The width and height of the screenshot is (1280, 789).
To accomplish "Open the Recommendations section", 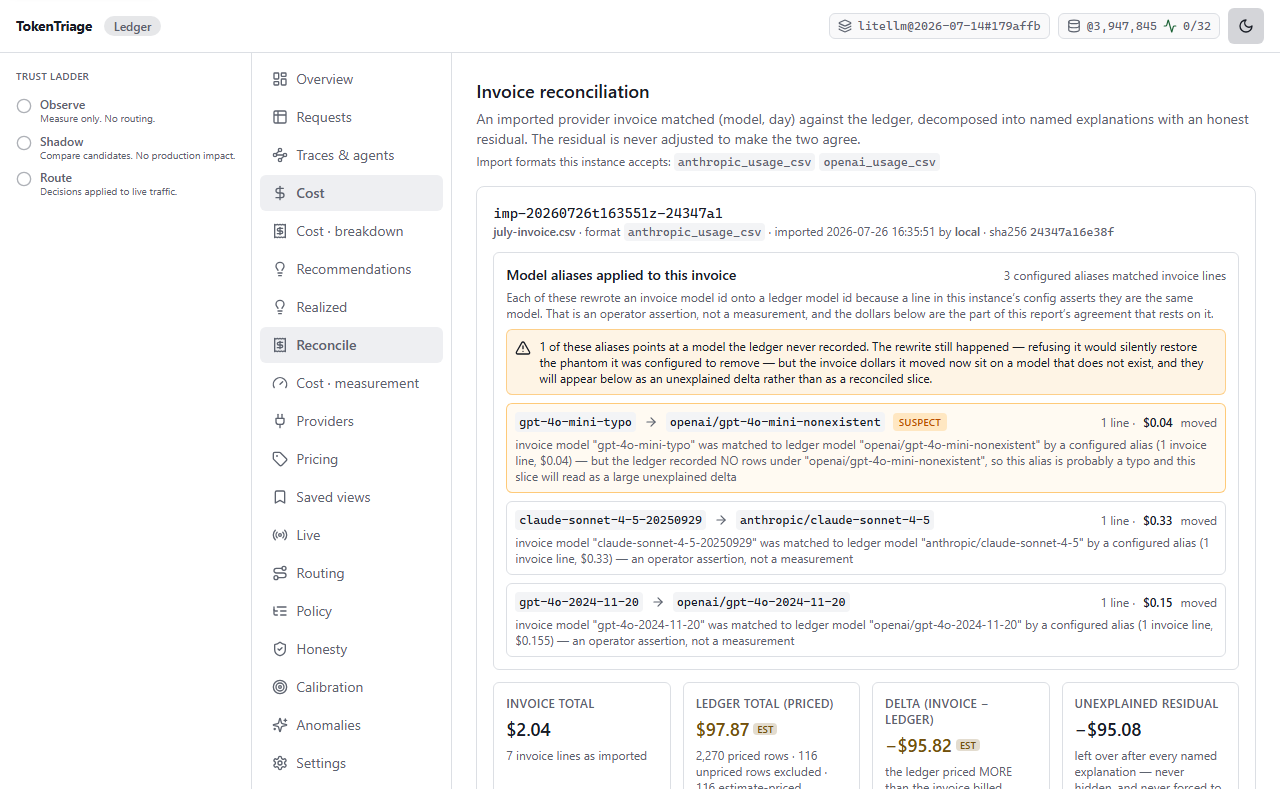I will point(351,269).
